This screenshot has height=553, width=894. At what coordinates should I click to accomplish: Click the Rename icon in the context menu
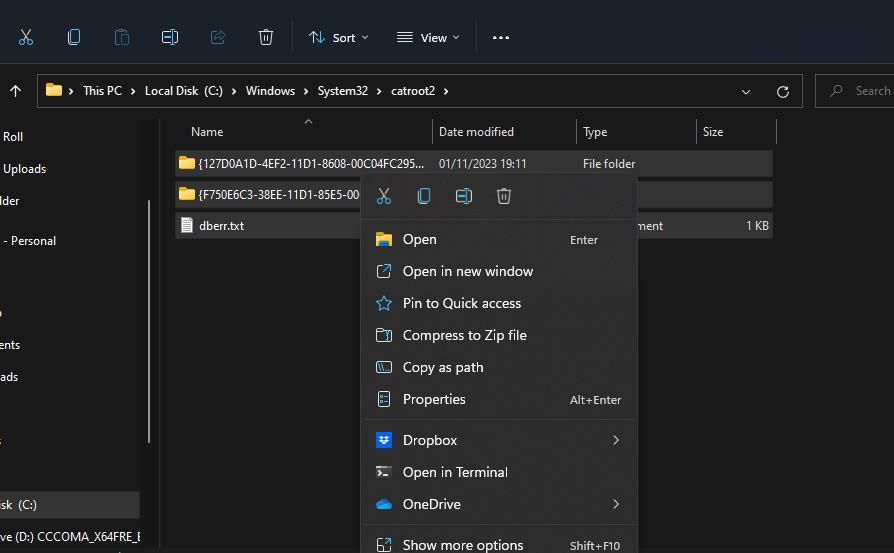464,196
